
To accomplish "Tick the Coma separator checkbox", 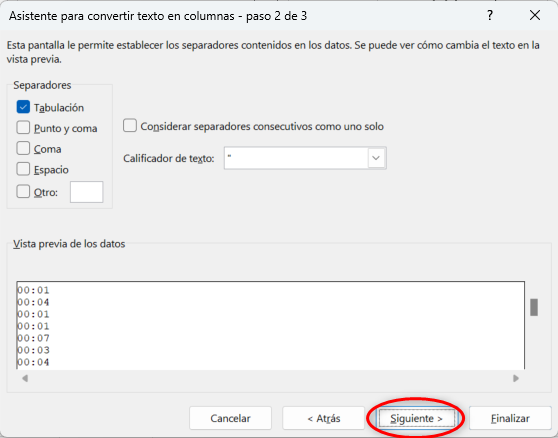I will pyautogui.click(x=23, y=148).
